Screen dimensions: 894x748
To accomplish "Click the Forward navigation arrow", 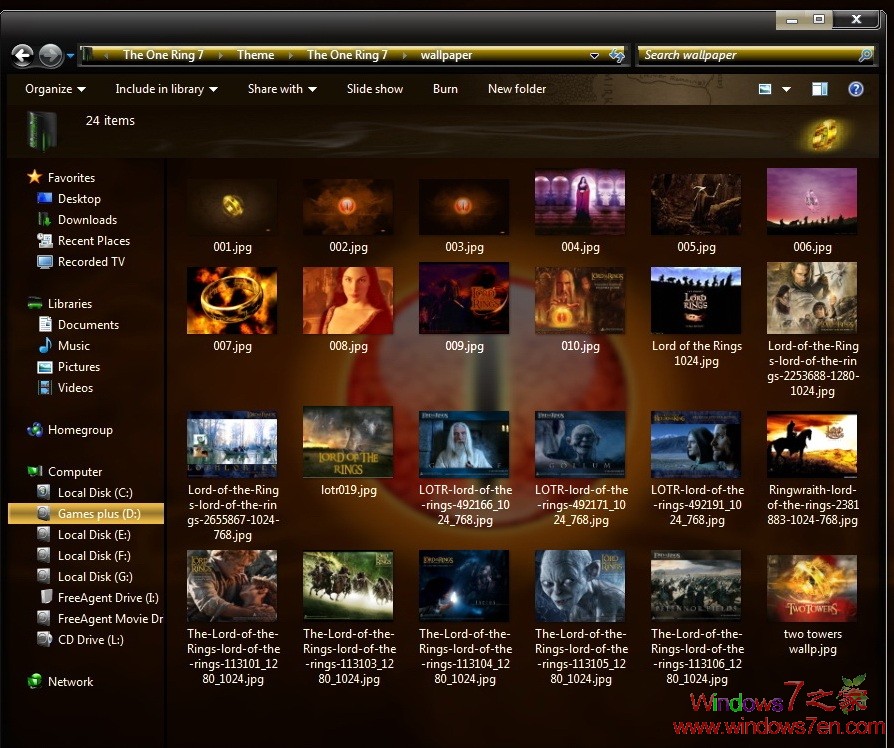I will pyautogui.click(x=48, y=55).
